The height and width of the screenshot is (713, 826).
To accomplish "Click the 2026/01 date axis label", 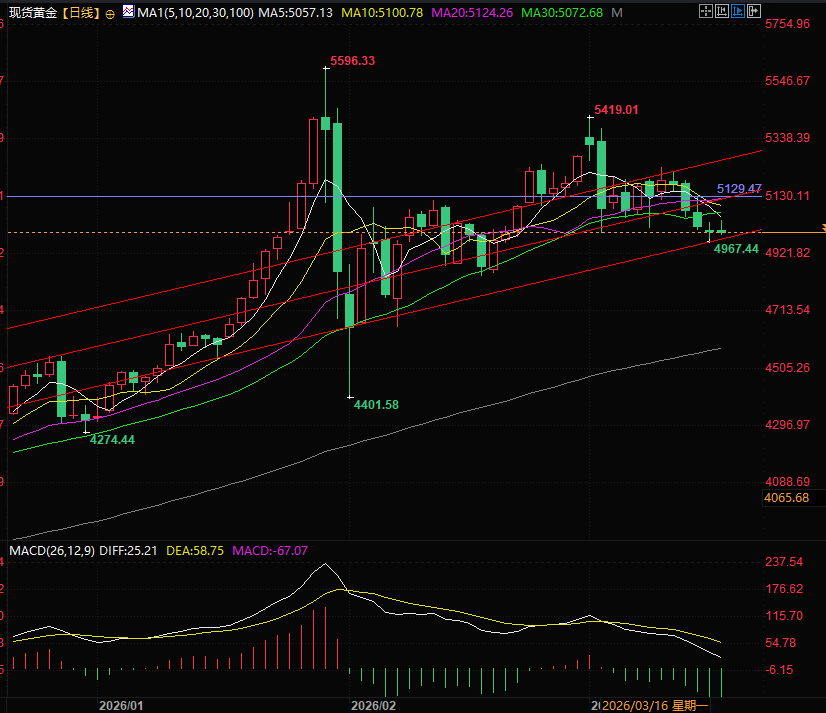I will (121, 706).
